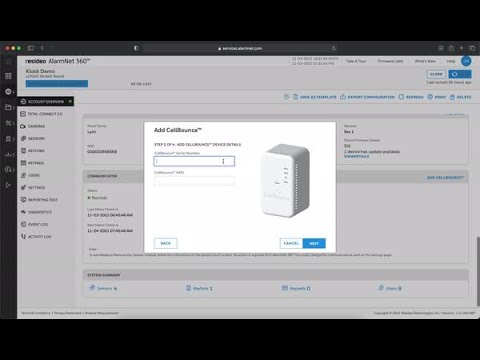Image resolution: width=480 pixels, height=360 pixels.
Task: Click the Refresh action
Action: coord(411,97)
